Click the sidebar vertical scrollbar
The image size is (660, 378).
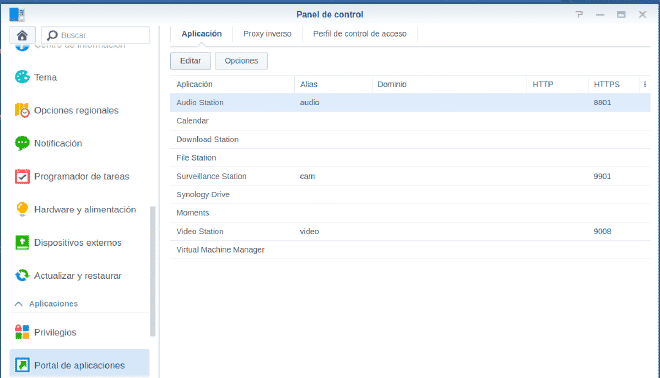pyautogui.click(x=152, y=271)
